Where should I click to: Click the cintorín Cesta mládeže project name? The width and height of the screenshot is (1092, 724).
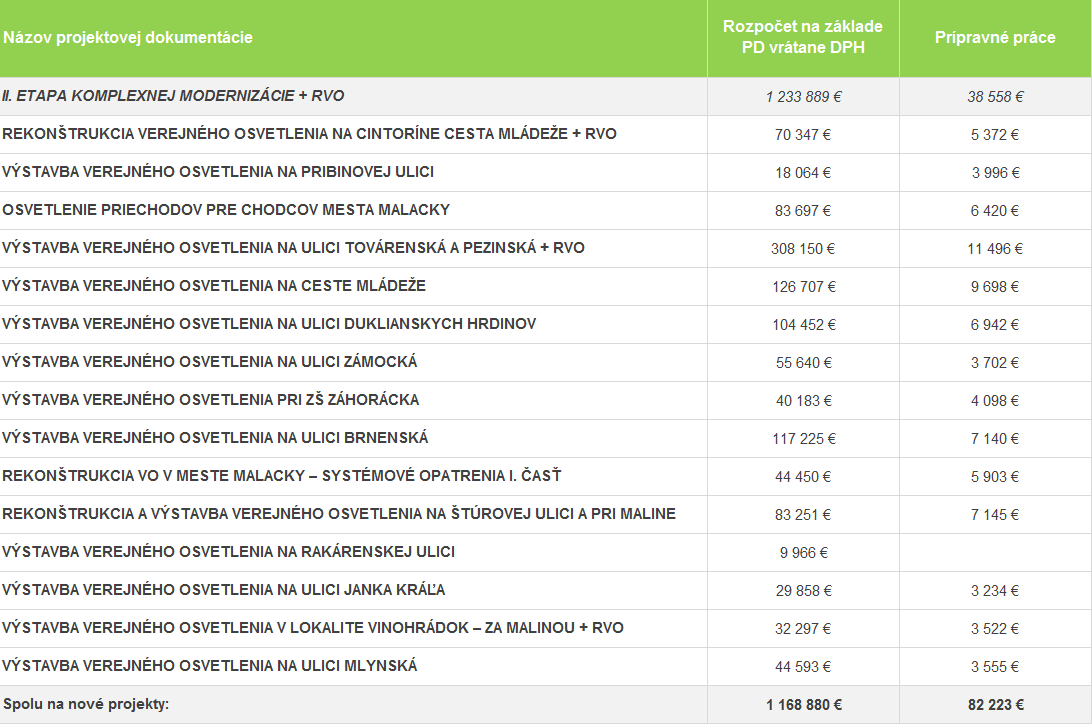pos(309,134)
